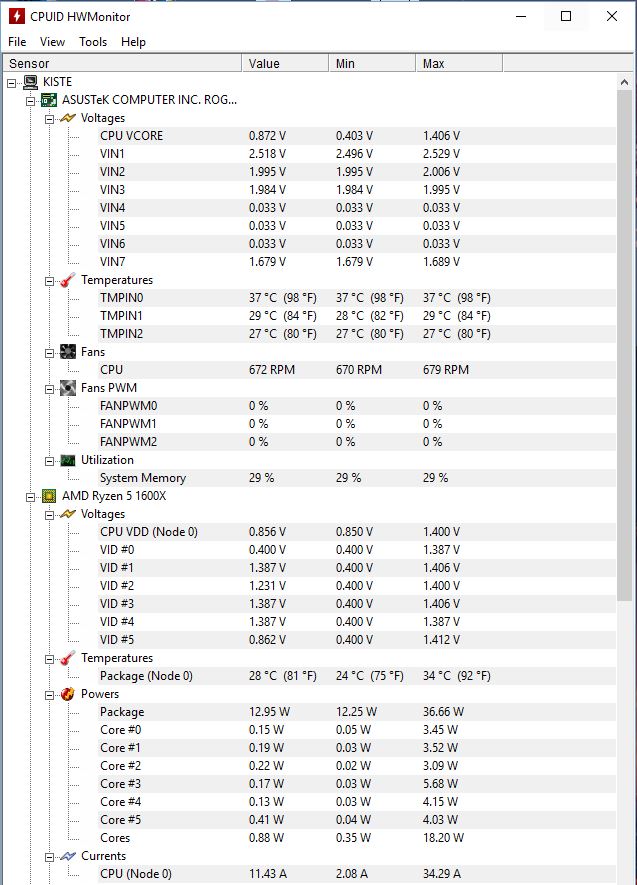Click the motherboard Temperatures thermometer icon

[x=68, y=280]
